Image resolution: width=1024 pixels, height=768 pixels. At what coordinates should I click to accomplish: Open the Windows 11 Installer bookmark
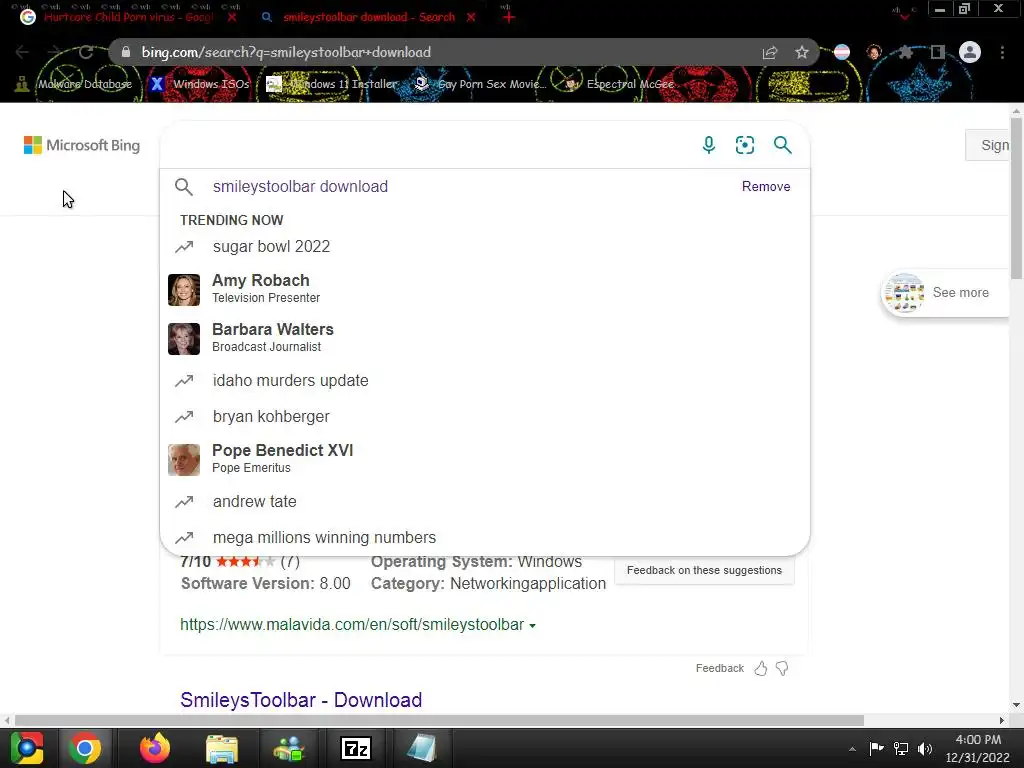coord(332,84)
